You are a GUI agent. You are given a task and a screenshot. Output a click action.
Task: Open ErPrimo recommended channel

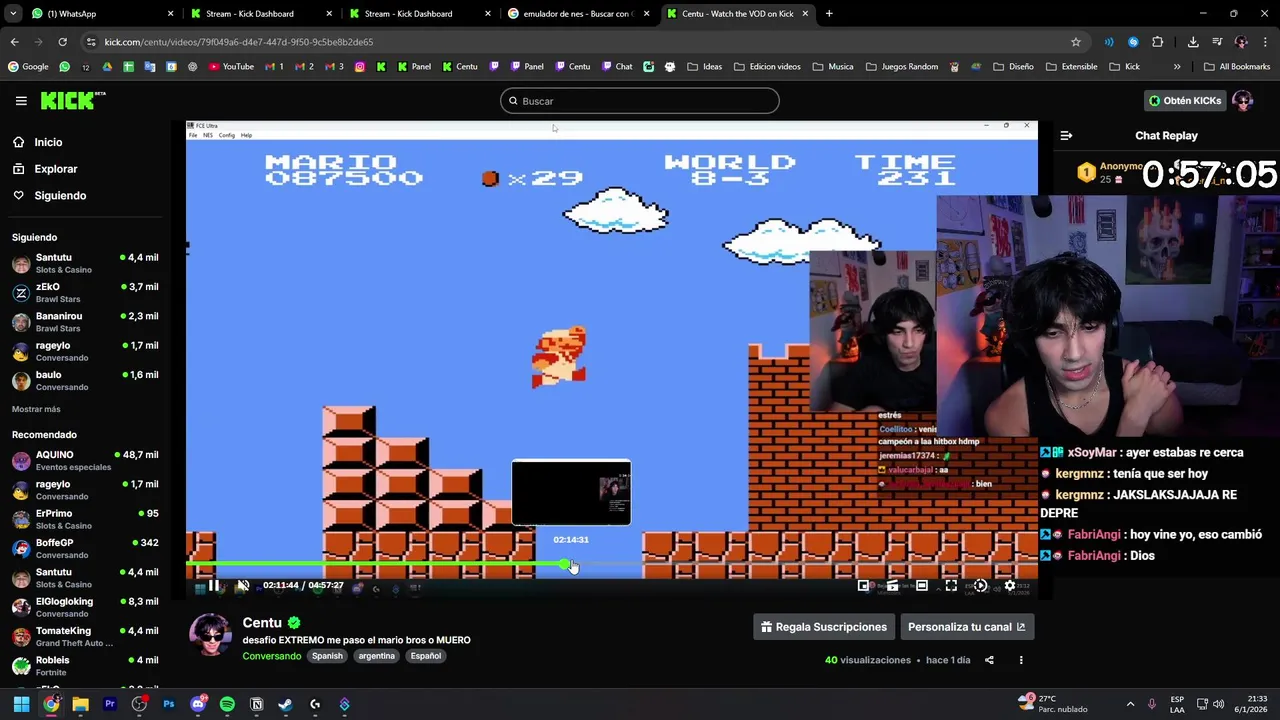click(x=85, y=519)
